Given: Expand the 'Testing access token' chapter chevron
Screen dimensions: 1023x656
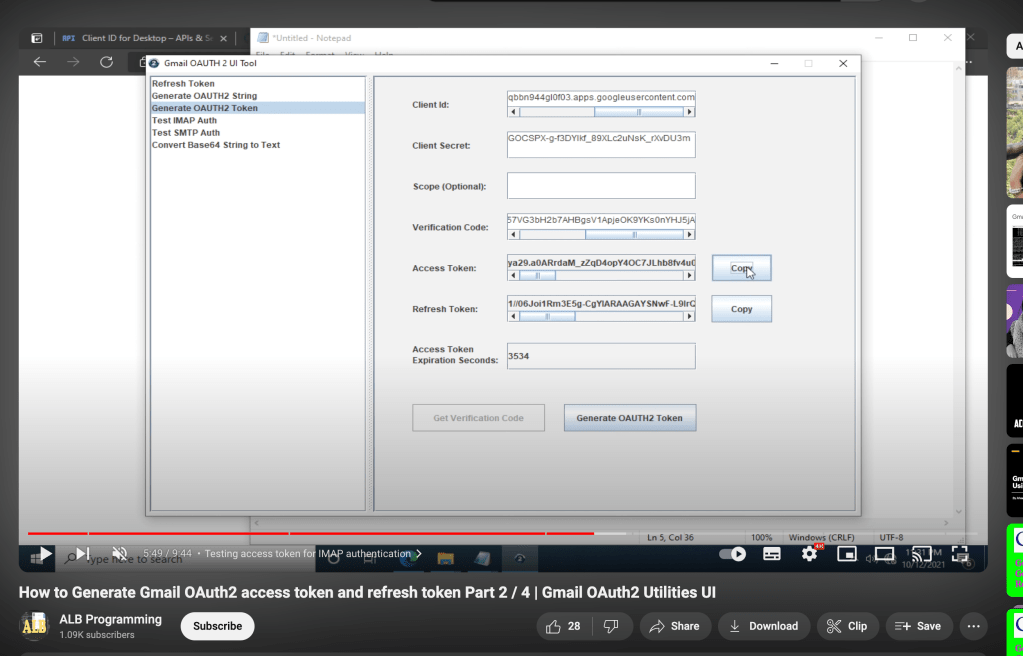Looking at the screenshot, I should click(419, 554).
